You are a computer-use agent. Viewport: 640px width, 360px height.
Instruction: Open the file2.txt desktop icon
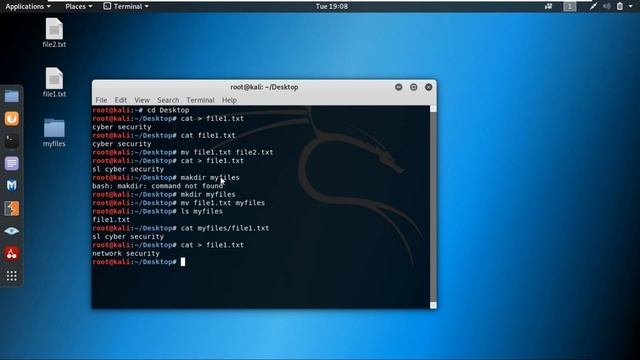[54, 33]
